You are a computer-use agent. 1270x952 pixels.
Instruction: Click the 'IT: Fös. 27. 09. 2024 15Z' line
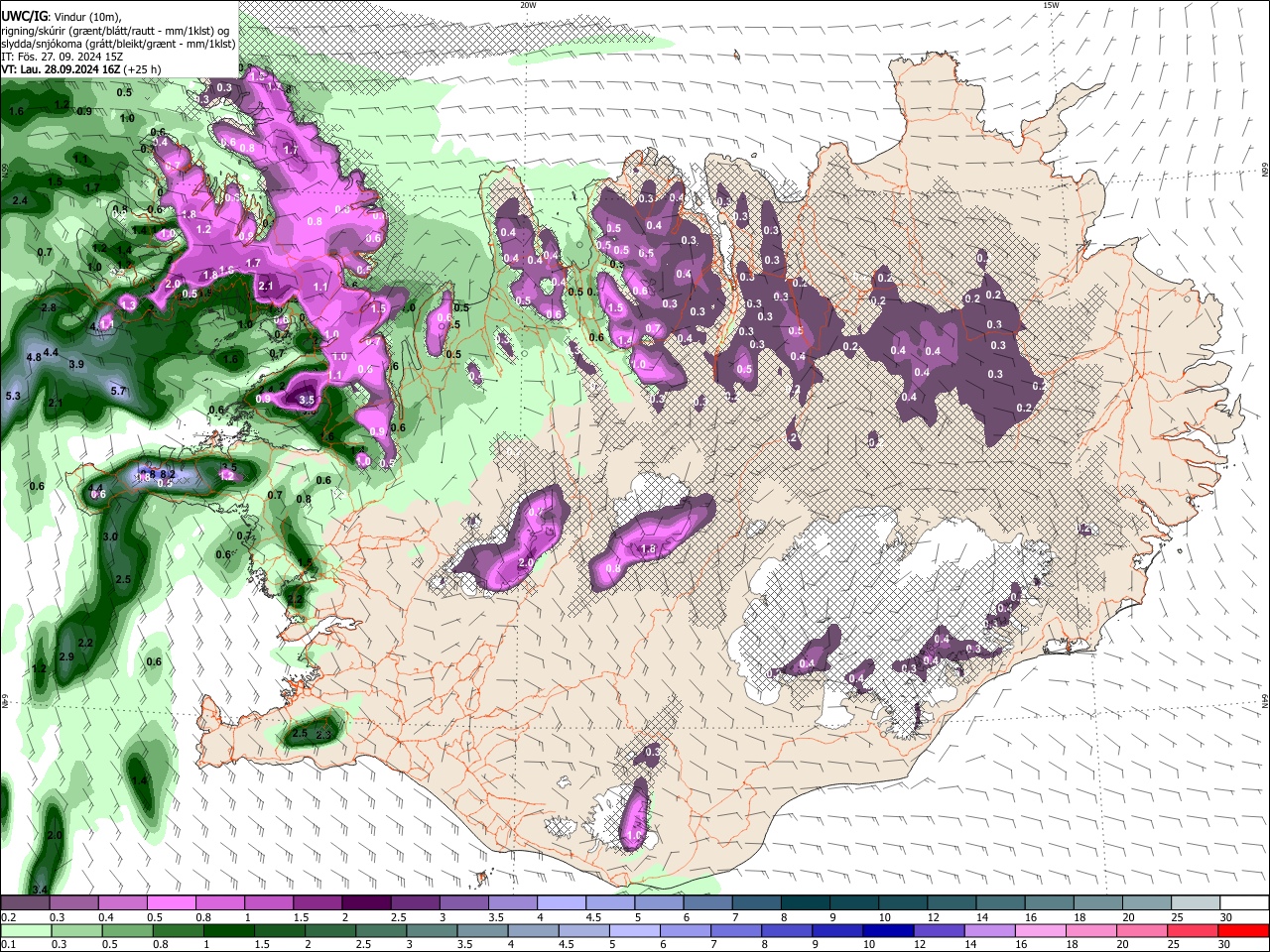coord(62,57)
